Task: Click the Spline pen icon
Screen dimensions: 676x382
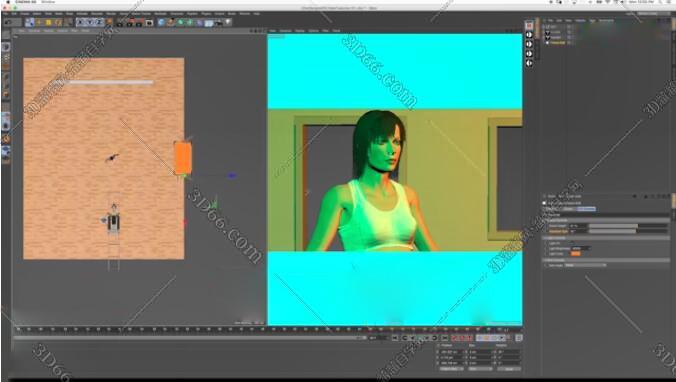Action: coord(171,22)
